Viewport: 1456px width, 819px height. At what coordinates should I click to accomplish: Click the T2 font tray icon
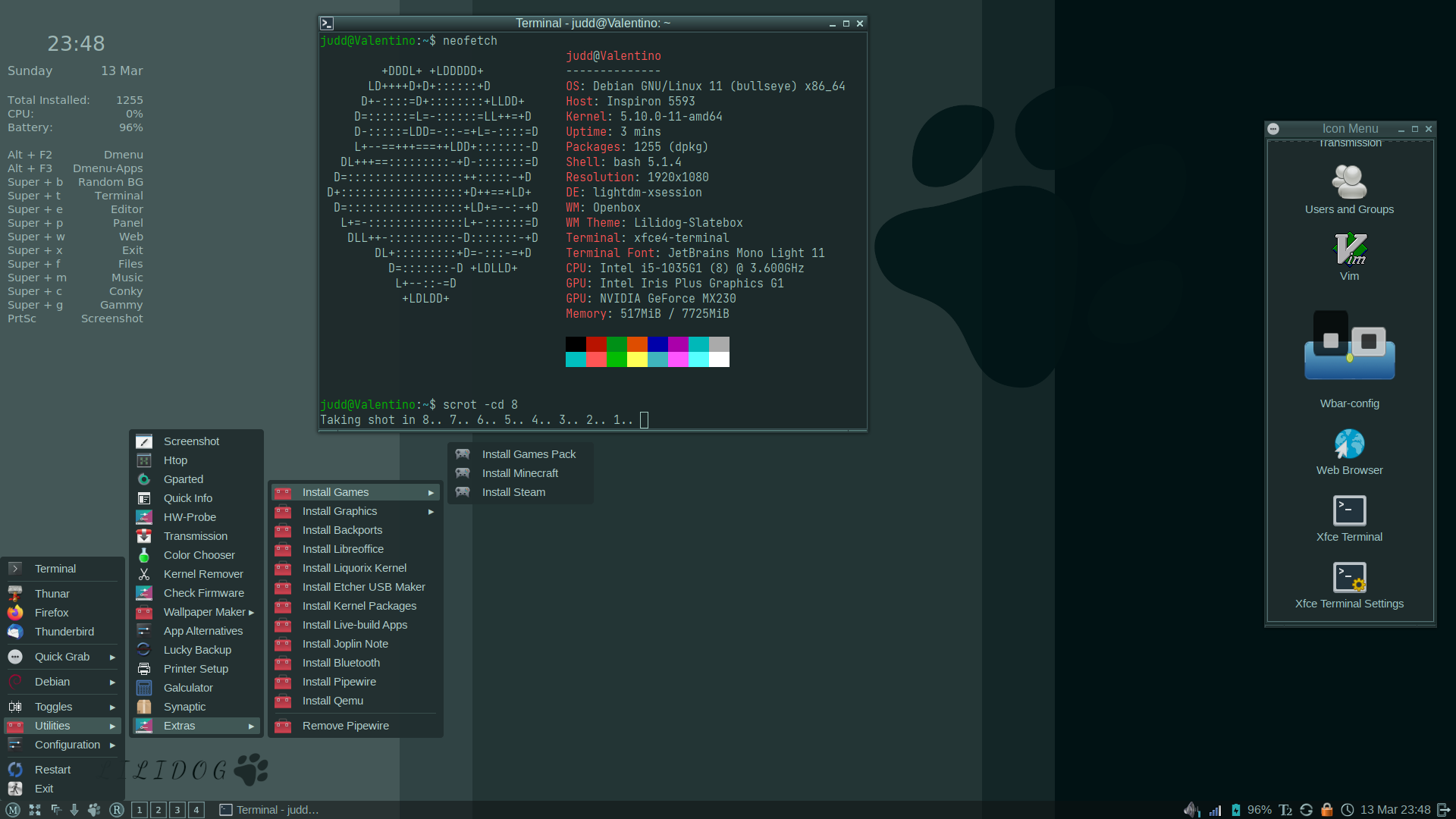[1285, 810]
